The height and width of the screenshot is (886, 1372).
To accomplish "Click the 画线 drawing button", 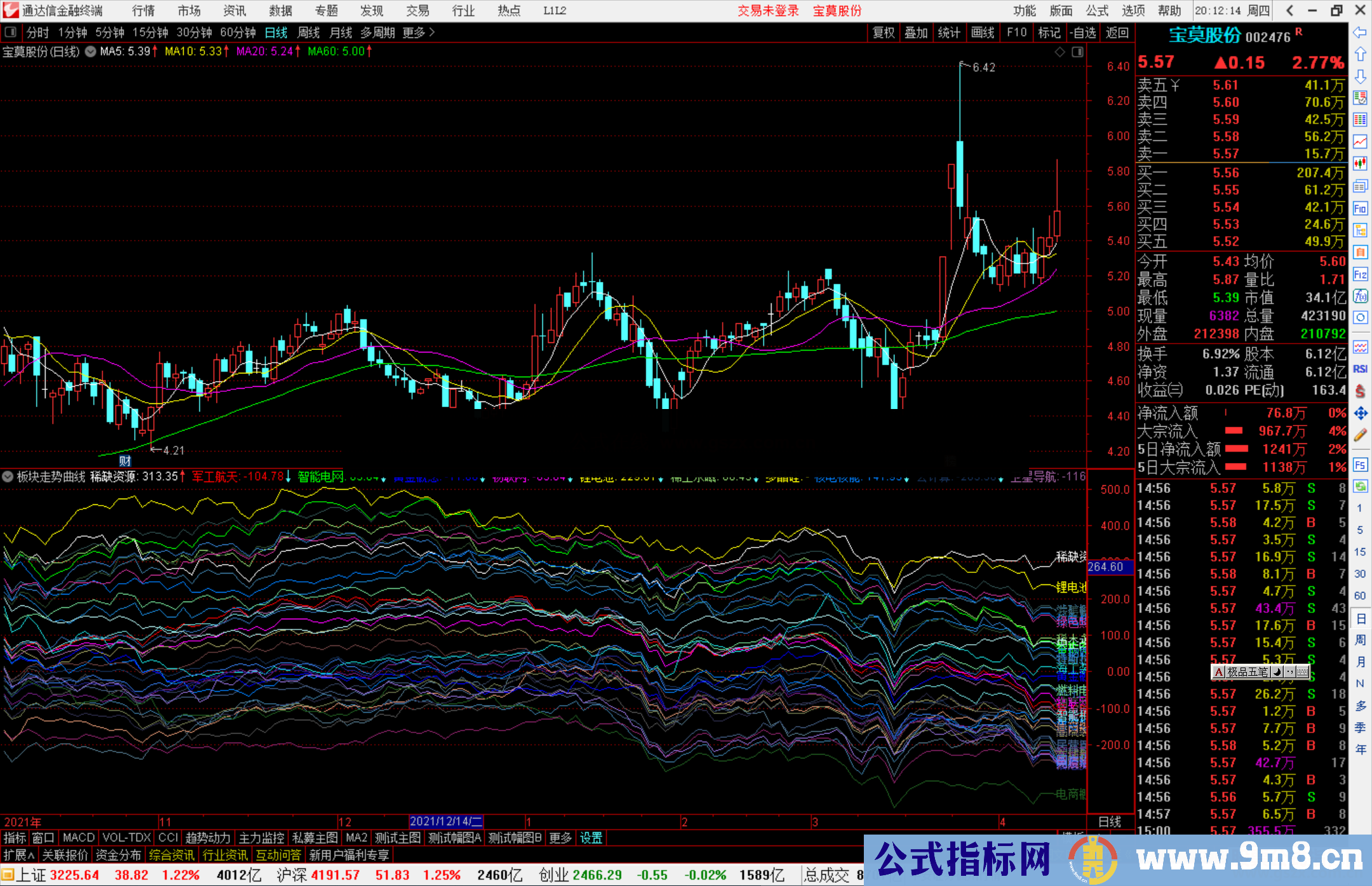I will [x=983, y=32].
